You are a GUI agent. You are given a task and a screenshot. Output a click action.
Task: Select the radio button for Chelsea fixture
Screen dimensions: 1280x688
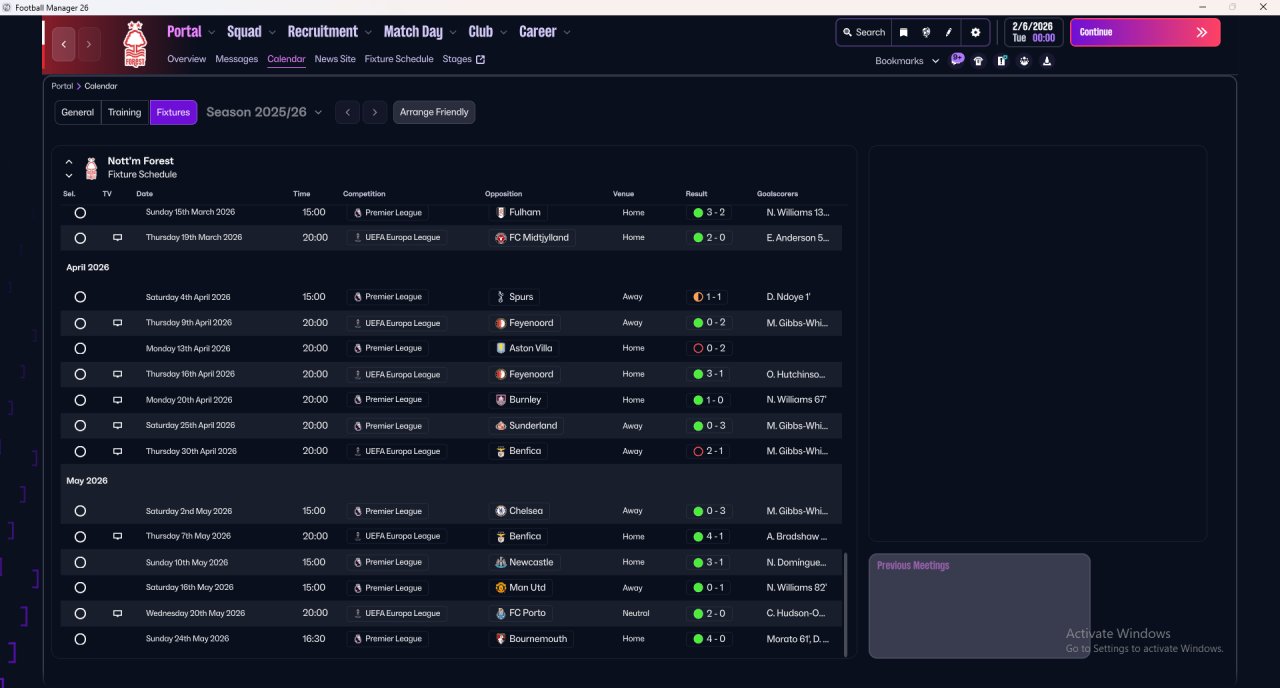tap(80, 511)
